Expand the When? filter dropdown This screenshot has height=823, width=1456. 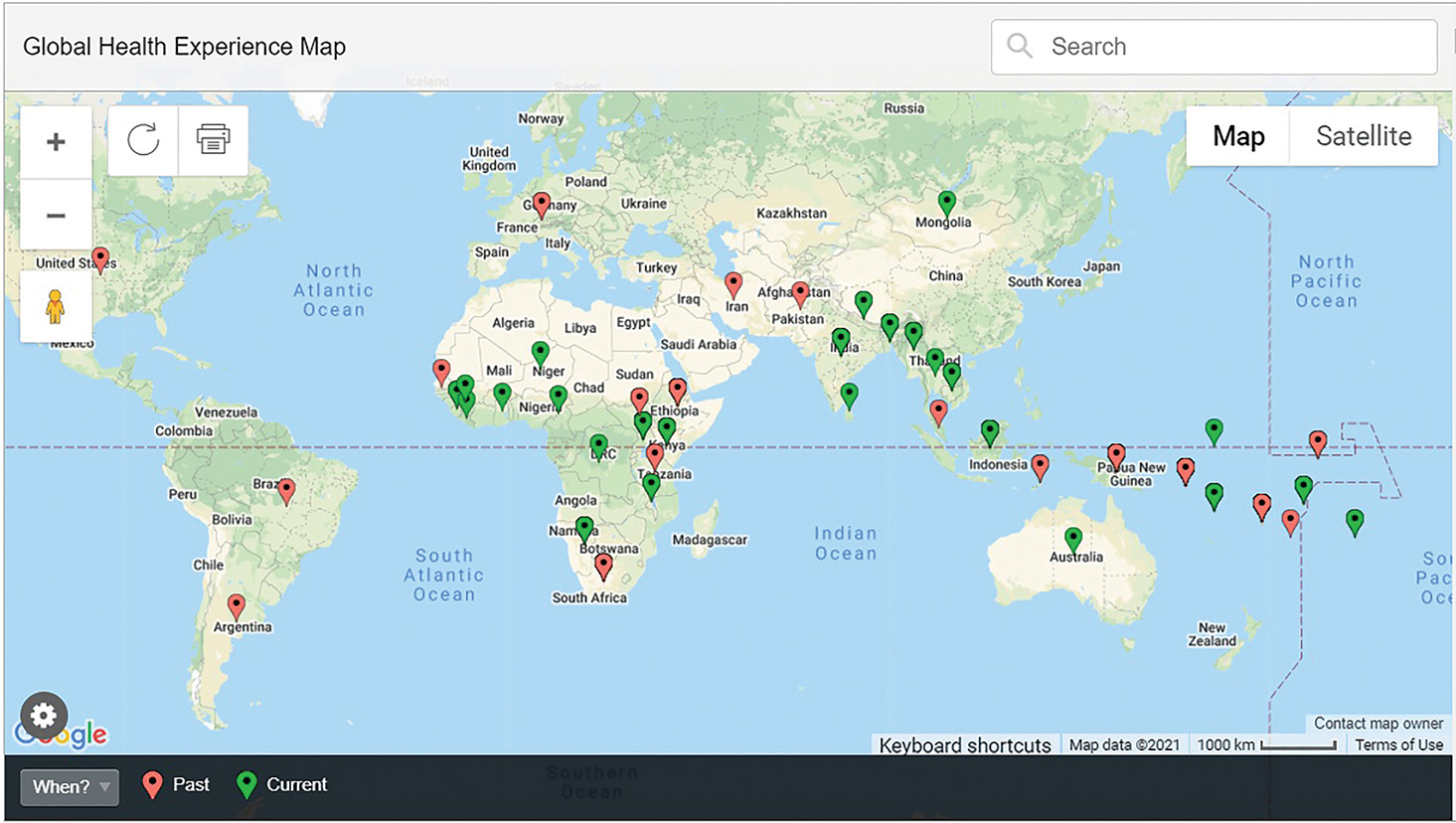68,786
